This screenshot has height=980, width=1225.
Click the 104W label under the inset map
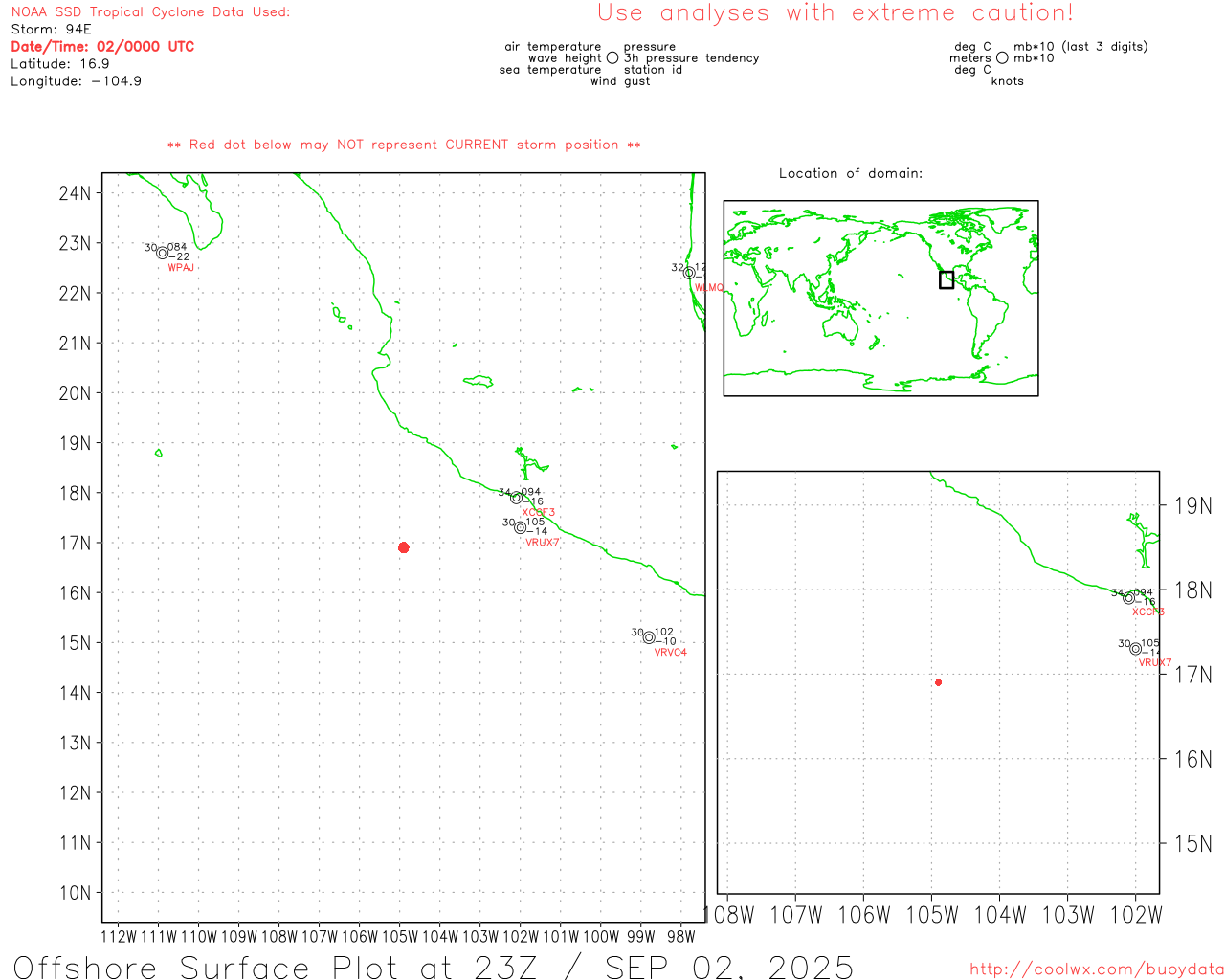1000,915
